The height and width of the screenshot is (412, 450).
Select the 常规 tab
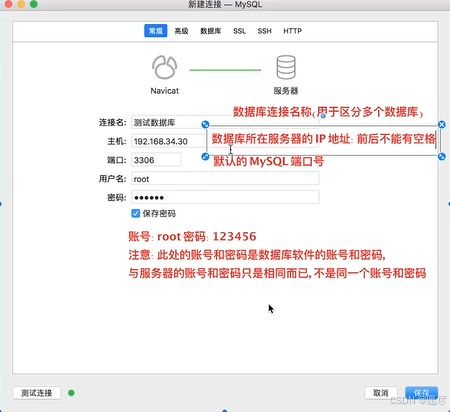tap(156, 31)
